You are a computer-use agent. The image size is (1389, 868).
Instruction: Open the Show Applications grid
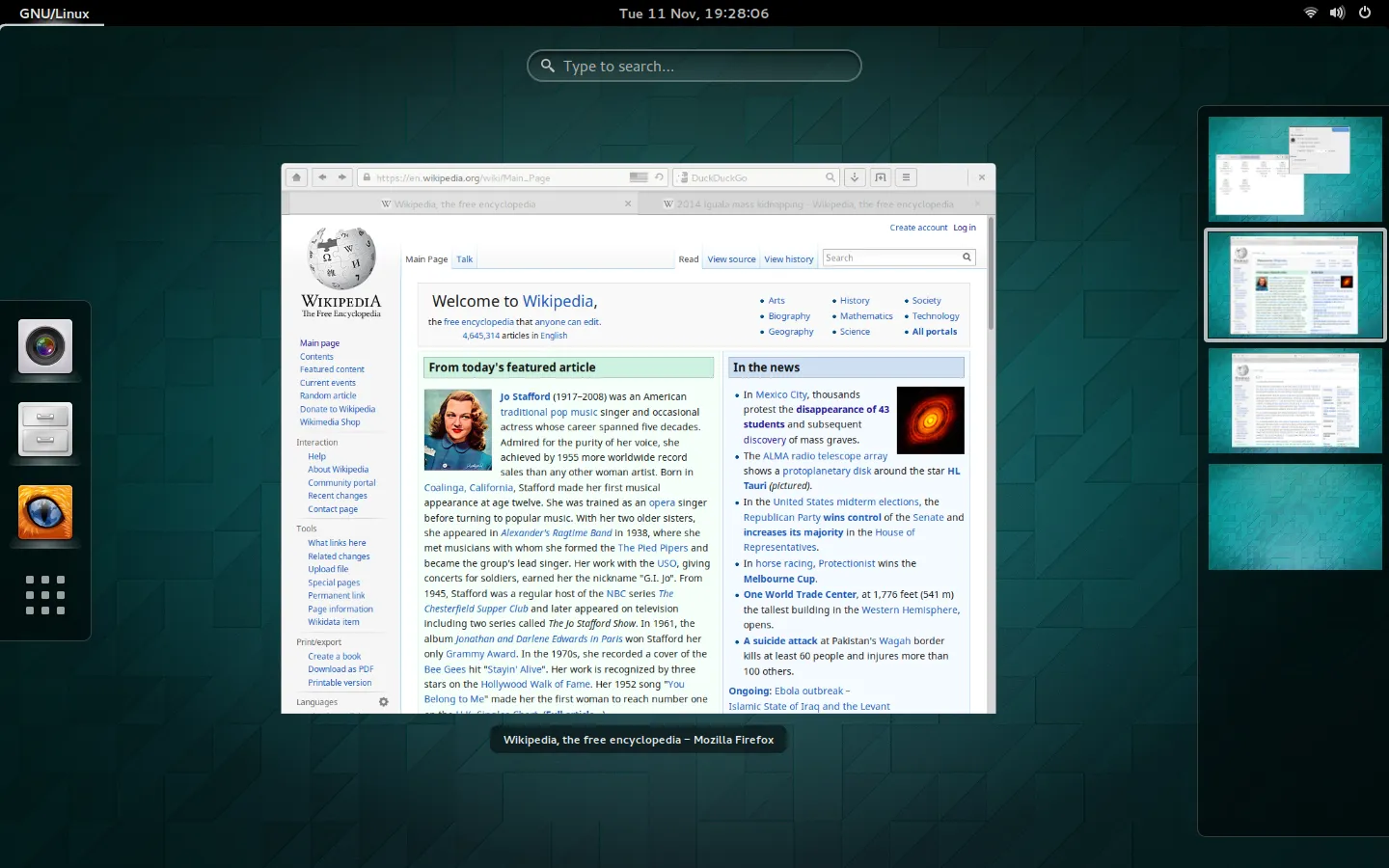pos(44,595)
